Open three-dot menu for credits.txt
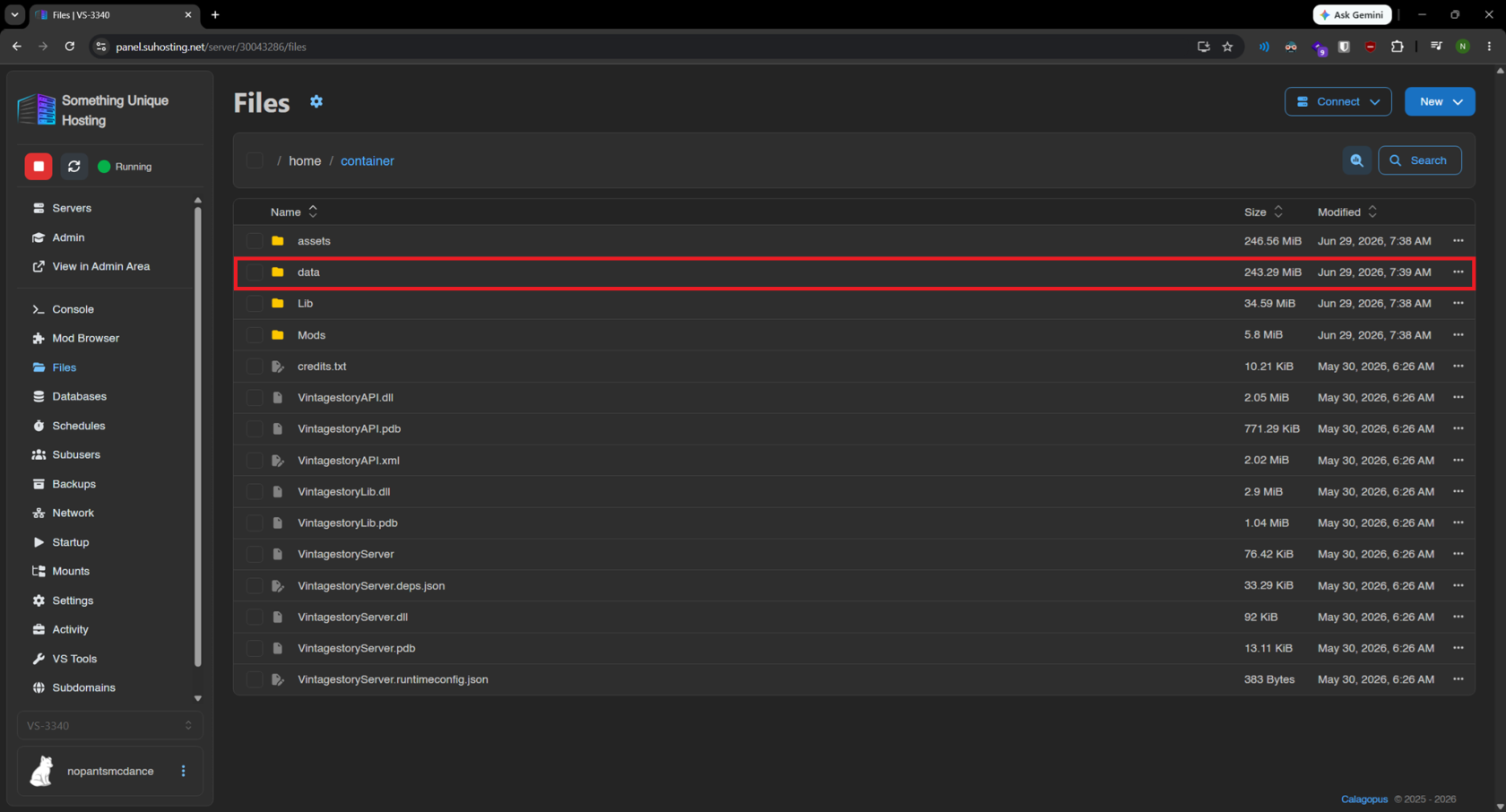This screenshot has height=812, width=1506. pyautogui.click(x=1458, y=366)
